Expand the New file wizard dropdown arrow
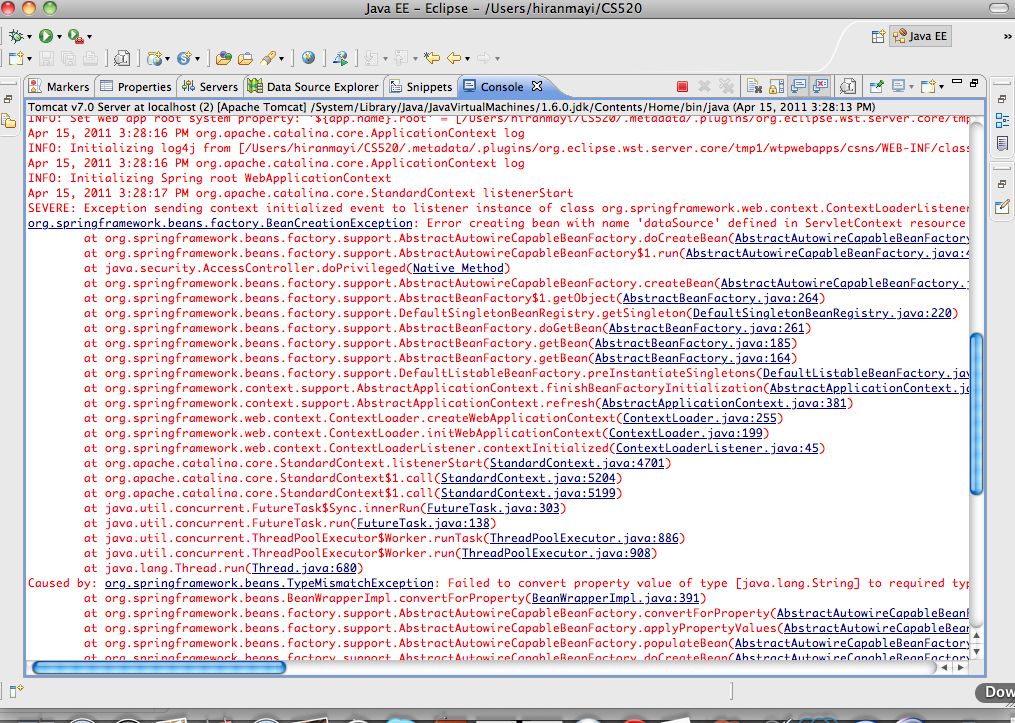 pyautogui.click(x=28, y=60)
